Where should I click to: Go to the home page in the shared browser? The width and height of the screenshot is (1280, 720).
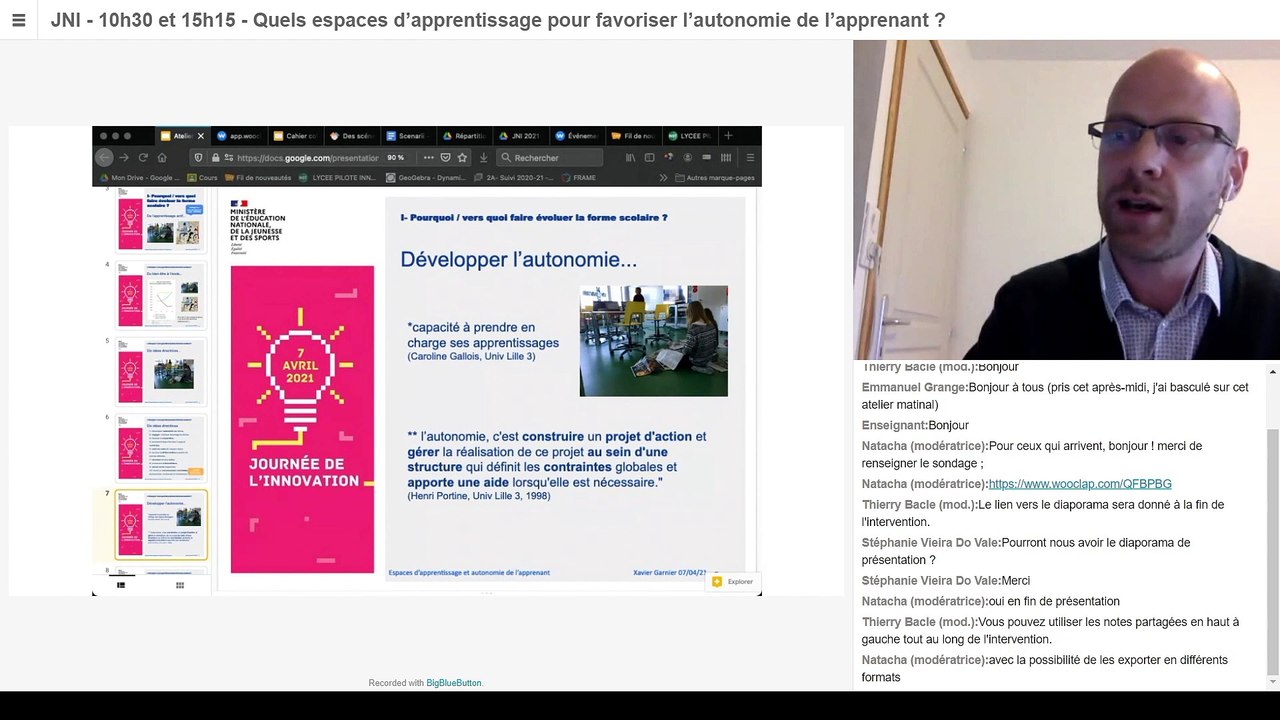(162, 157)
